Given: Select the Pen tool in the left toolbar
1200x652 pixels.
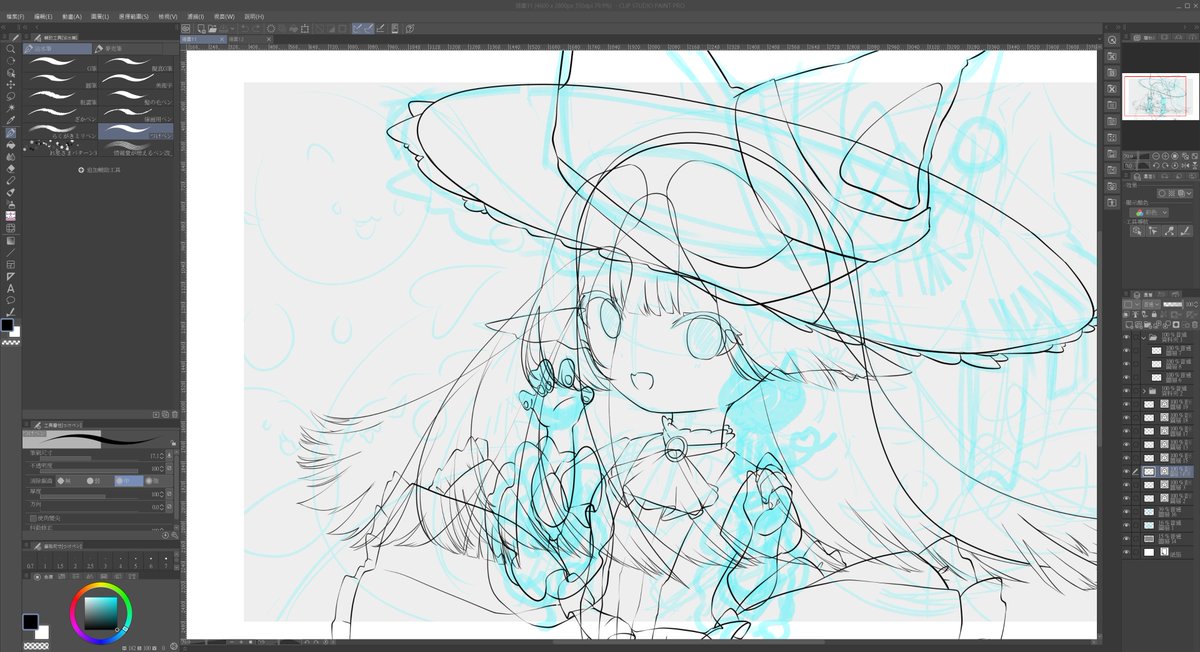Looking at the screenshot, I should pos(10,131).
